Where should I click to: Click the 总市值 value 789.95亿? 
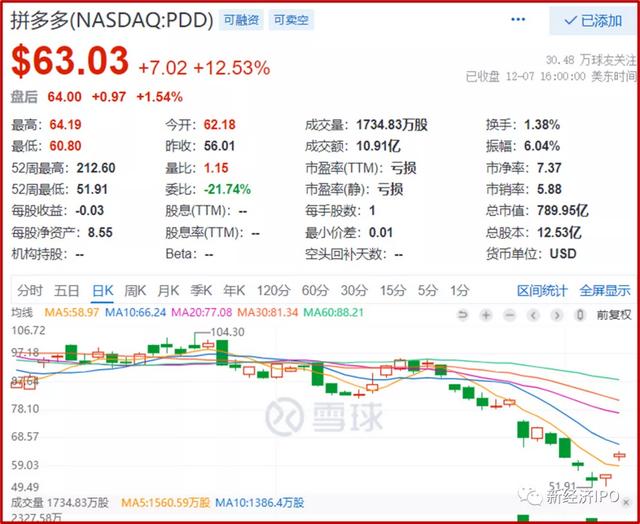point(563,211)
